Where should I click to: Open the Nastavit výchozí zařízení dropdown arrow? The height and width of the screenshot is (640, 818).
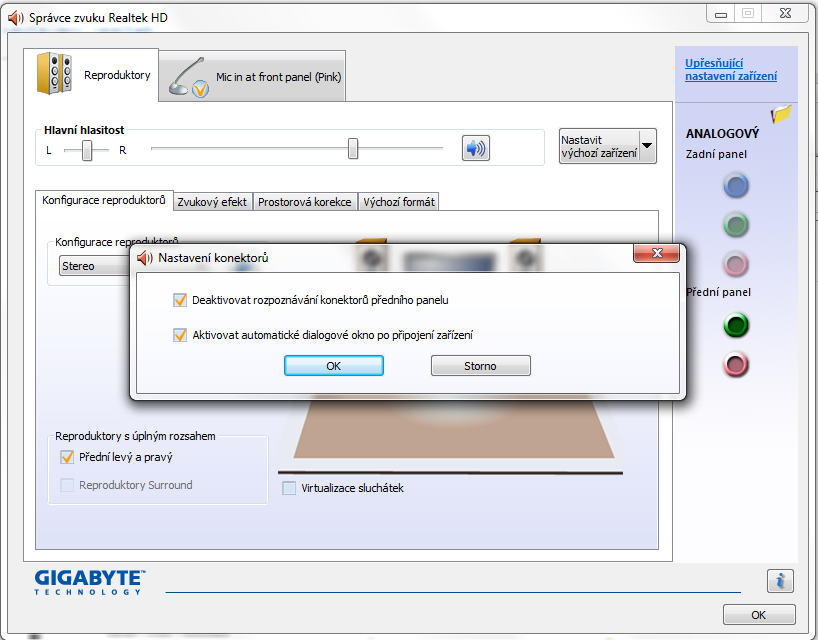[647, 146]
